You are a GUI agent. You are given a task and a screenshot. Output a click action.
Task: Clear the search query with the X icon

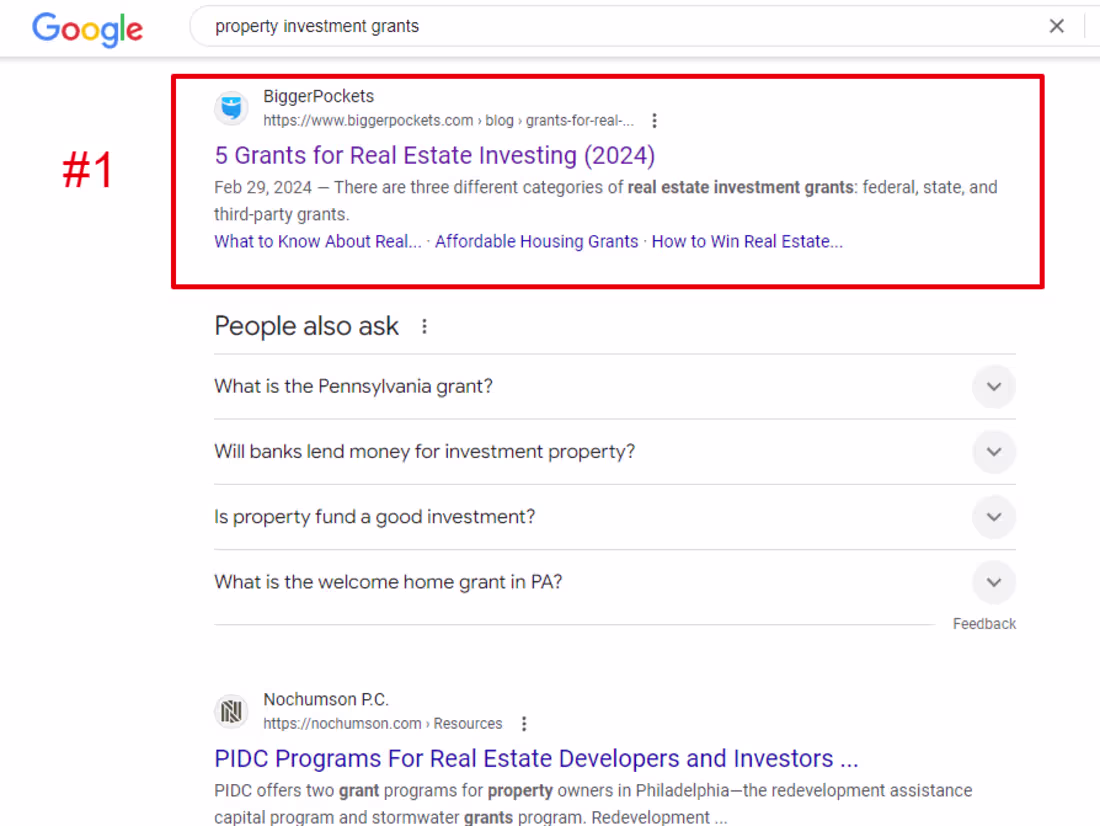pyautogui.click(x=1057, y=25)
